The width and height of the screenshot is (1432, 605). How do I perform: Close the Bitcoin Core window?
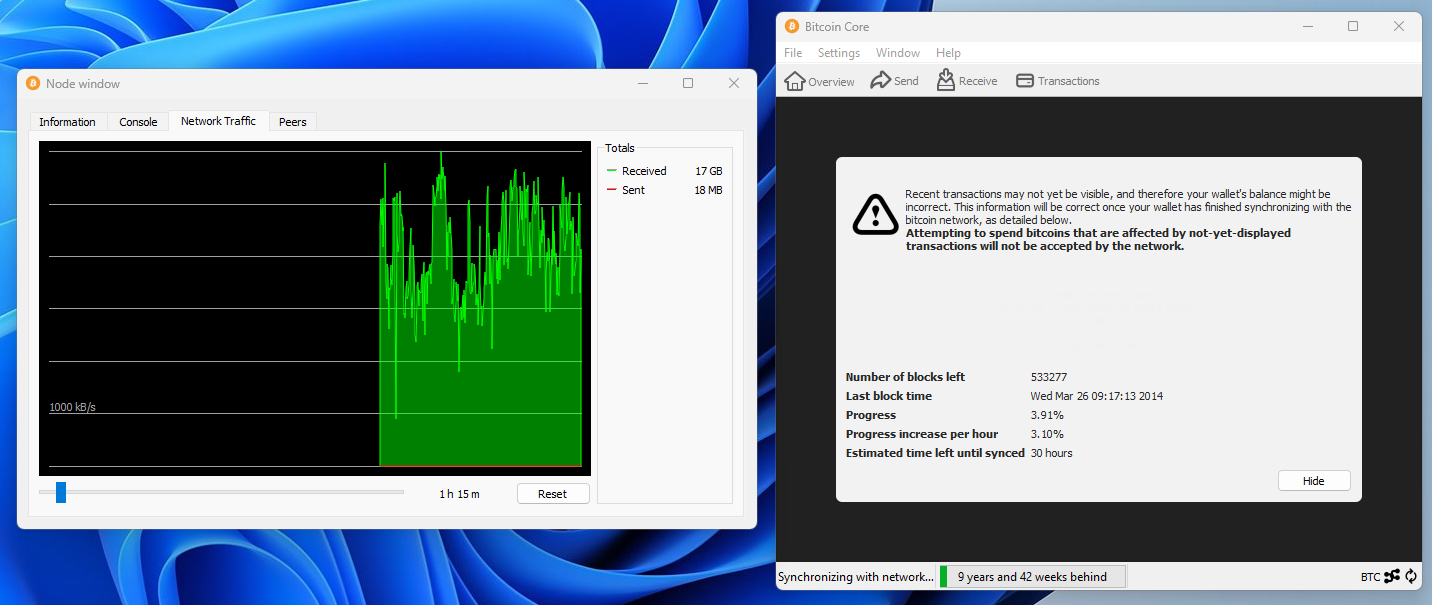point(1399,27)
